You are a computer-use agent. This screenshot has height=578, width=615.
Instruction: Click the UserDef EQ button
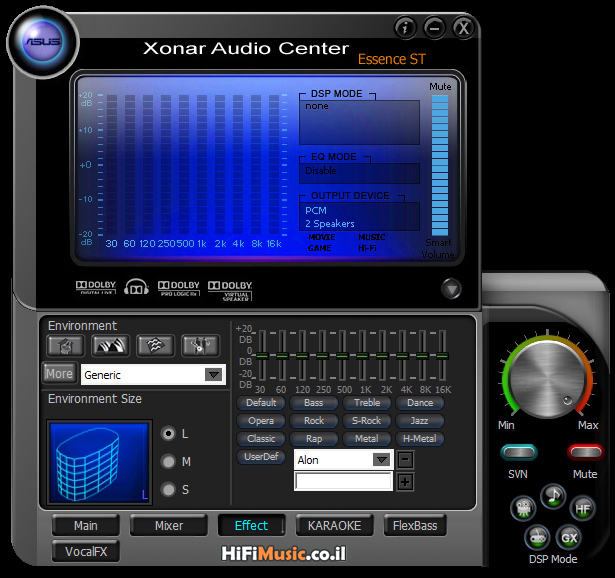tap(261, 457)
